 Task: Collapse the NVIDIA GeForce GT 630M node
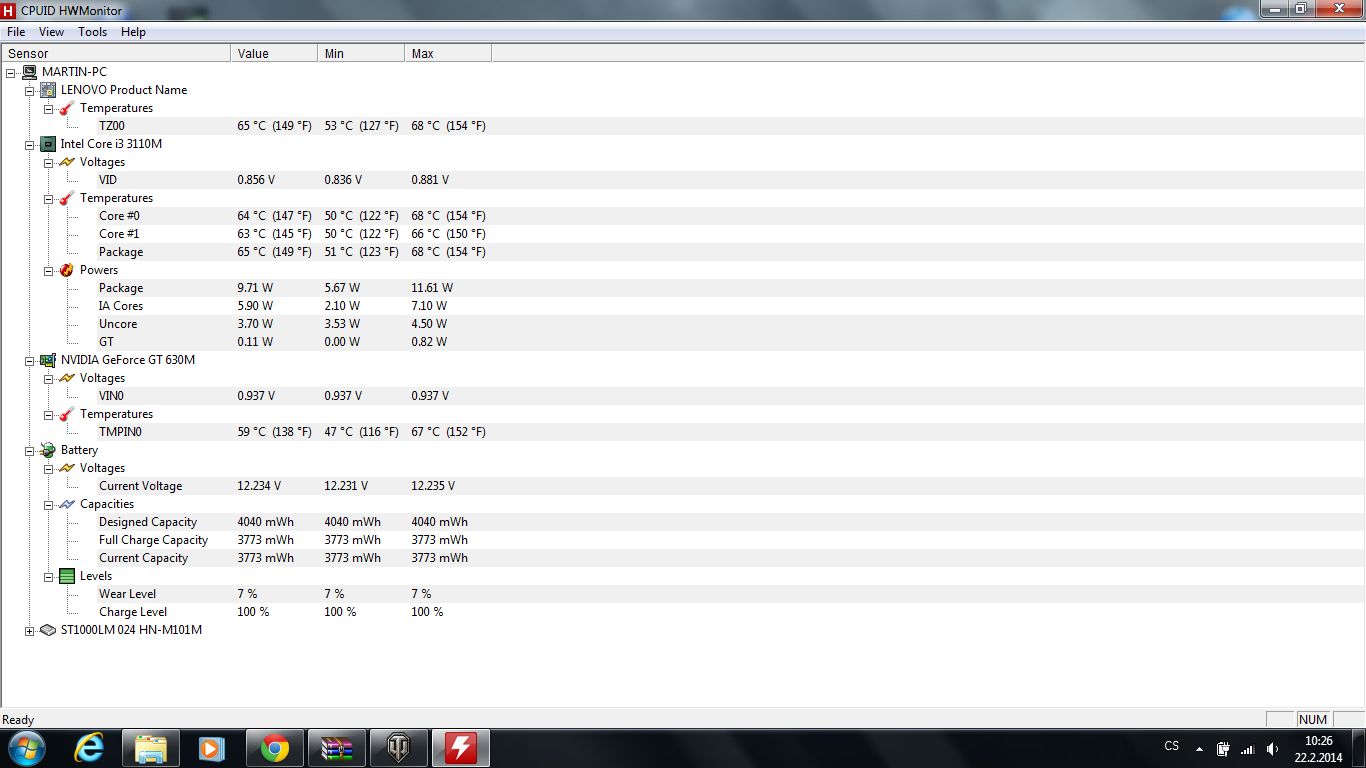pos(29,360)
